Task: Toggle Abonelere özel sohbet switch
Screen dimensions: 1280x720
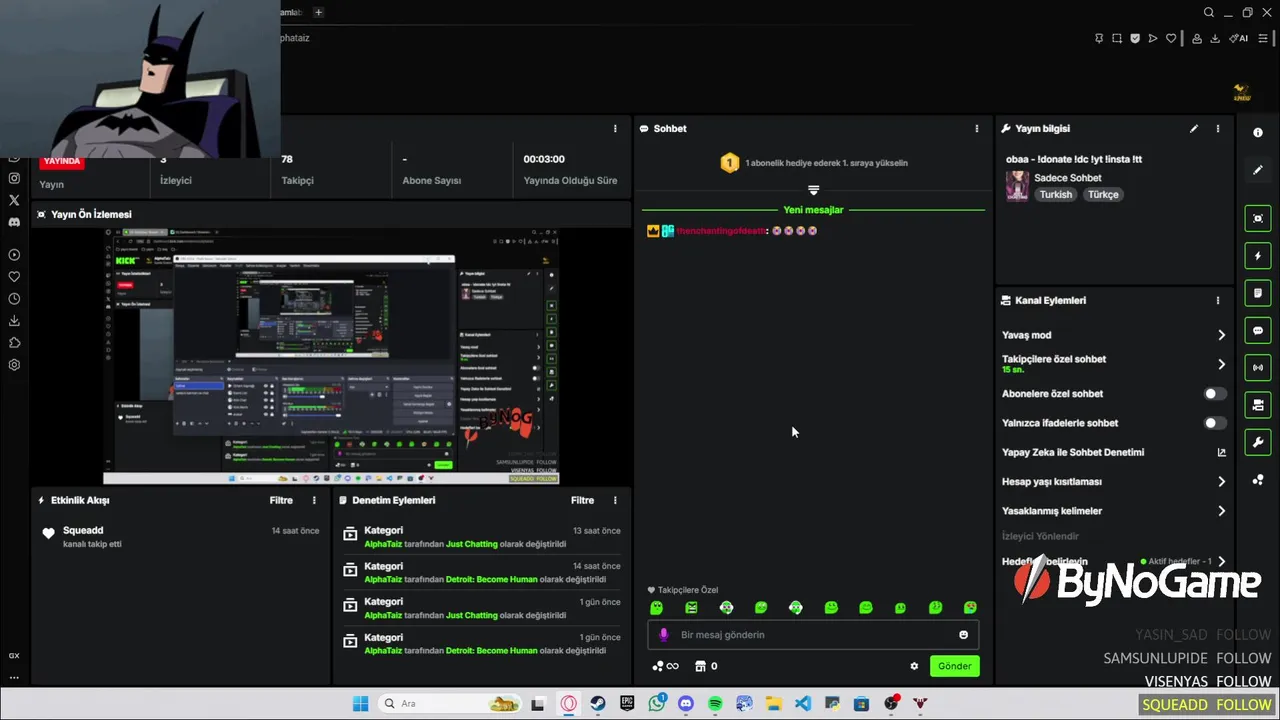Action: coord(1215,394)
